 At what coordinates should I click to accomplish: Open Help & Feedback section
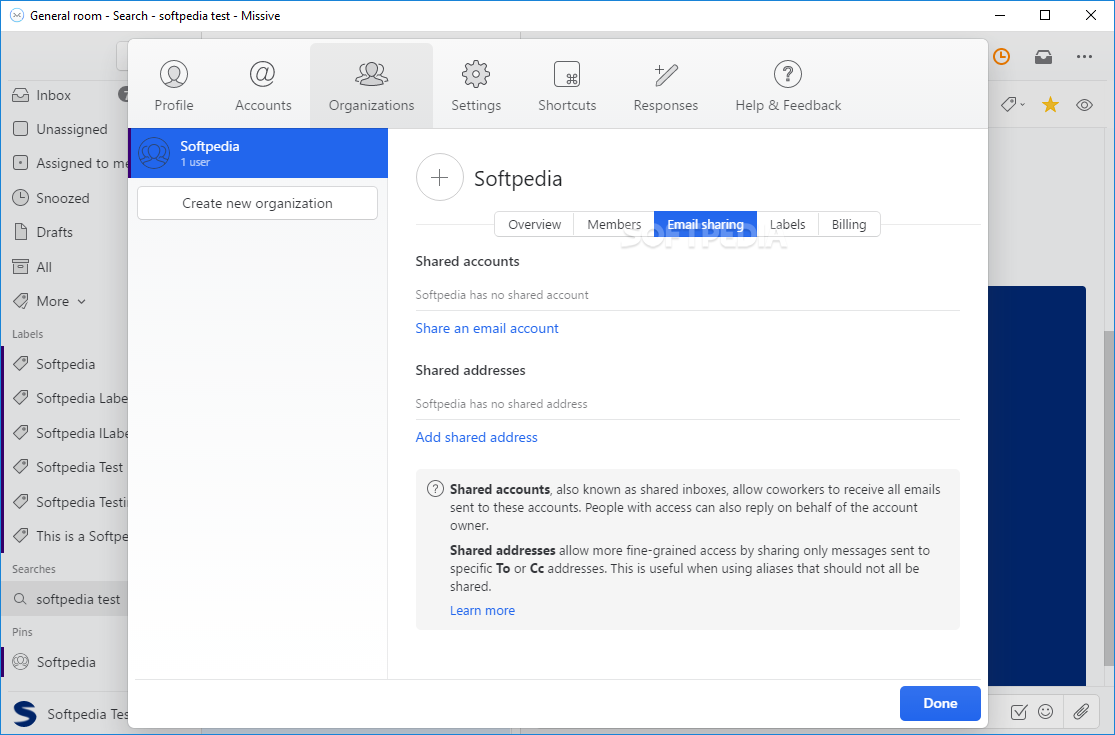788,86
